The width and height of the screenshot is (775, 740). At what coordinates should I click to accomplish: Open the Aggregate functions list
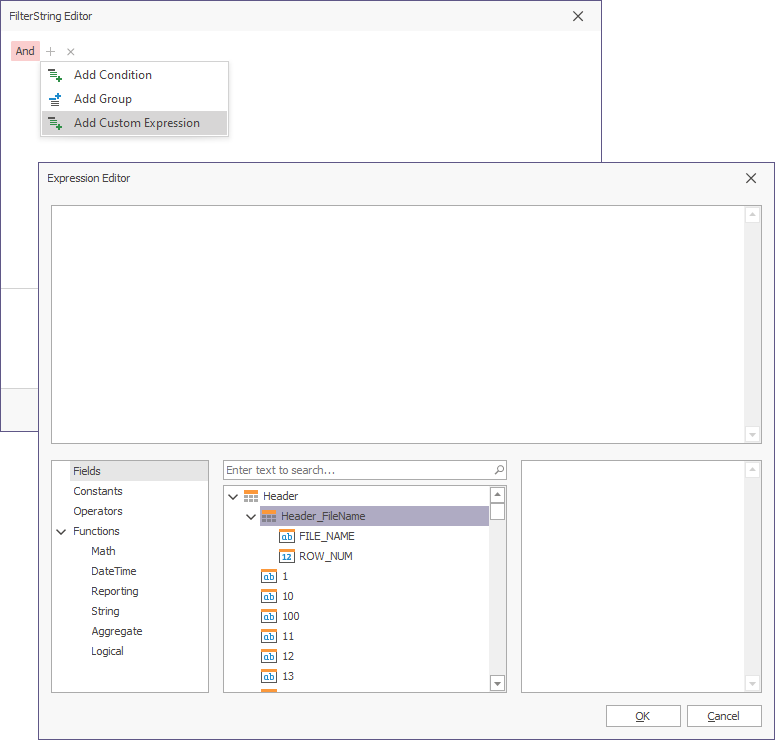click(117, 632)
